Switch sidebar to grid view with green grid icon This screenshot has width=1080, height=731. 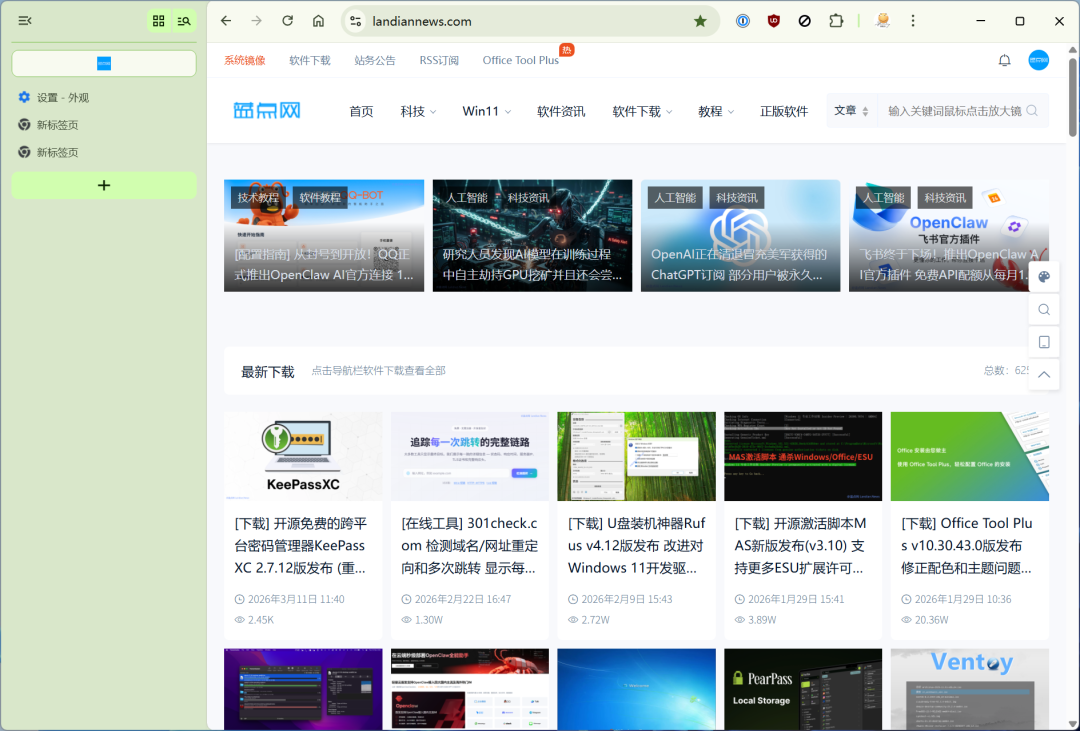pyautogui.click(x=158, y=20)
